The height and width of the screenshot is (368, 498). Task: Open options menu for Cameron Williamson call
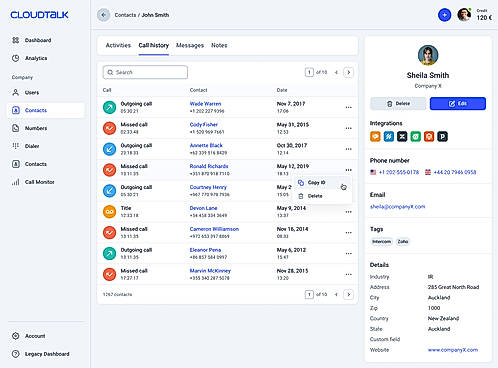pos(349,233)
